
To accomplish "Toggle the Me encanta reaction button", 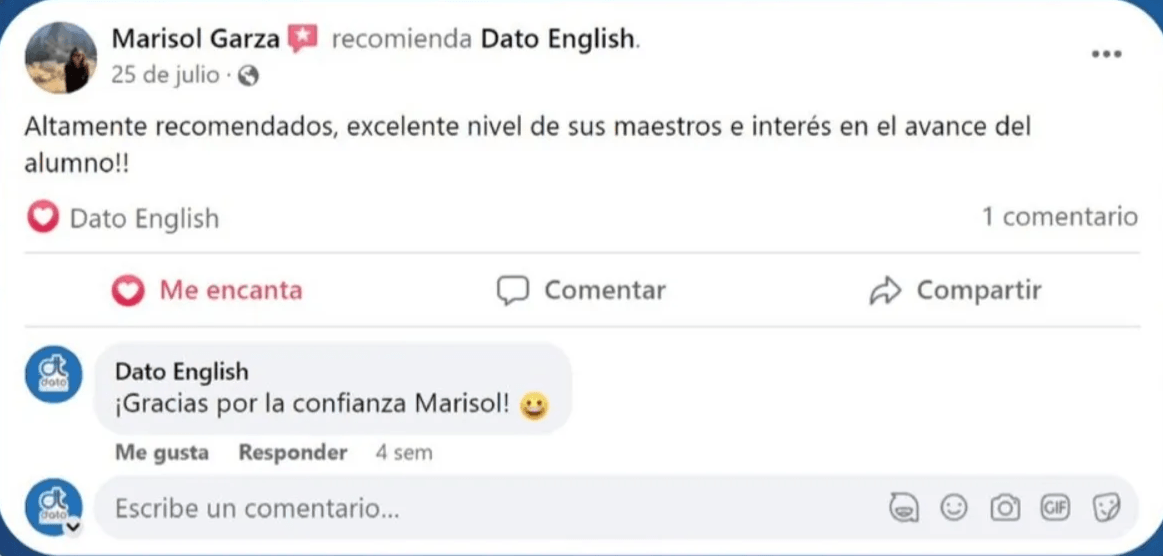I will click(207, 291).
